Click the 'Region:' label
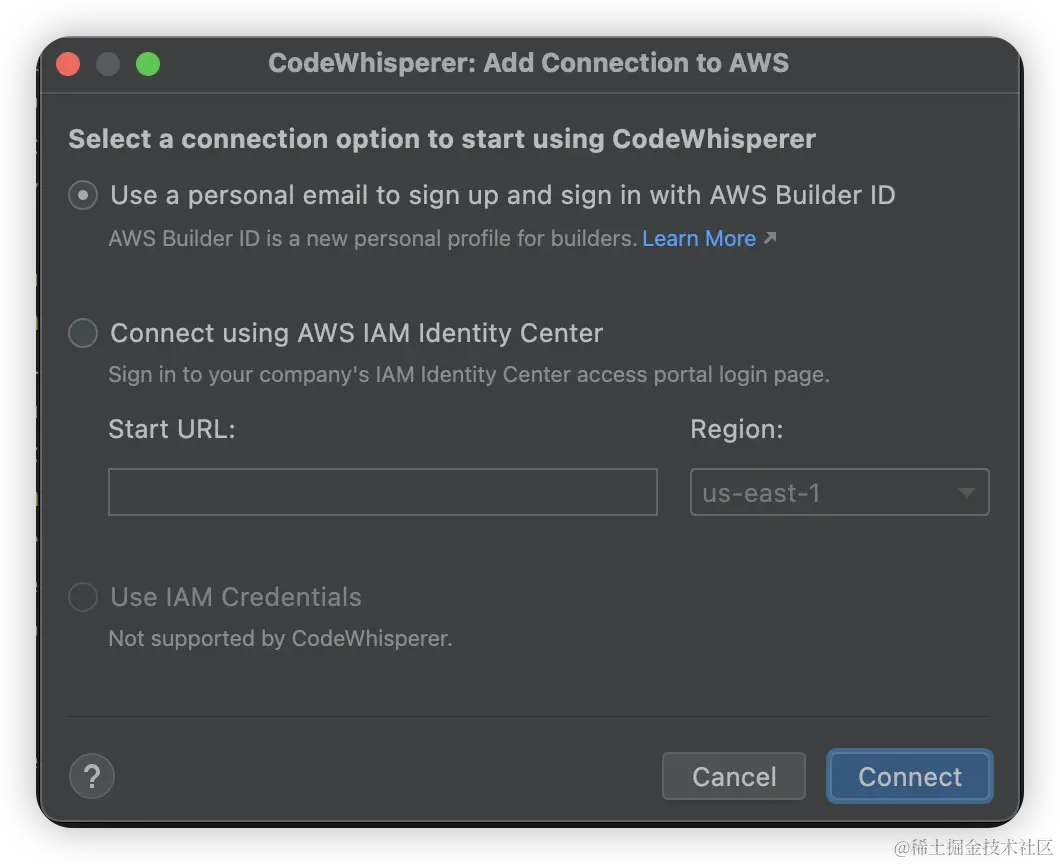 (737, 429)
